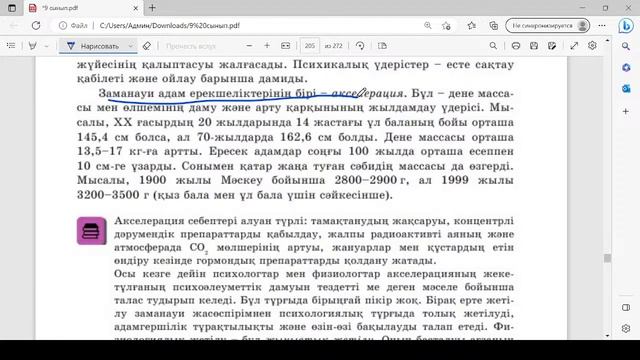Print the PDF document
Screen dimensions: 640x360
pyautogui.click(x=516, y=46)
